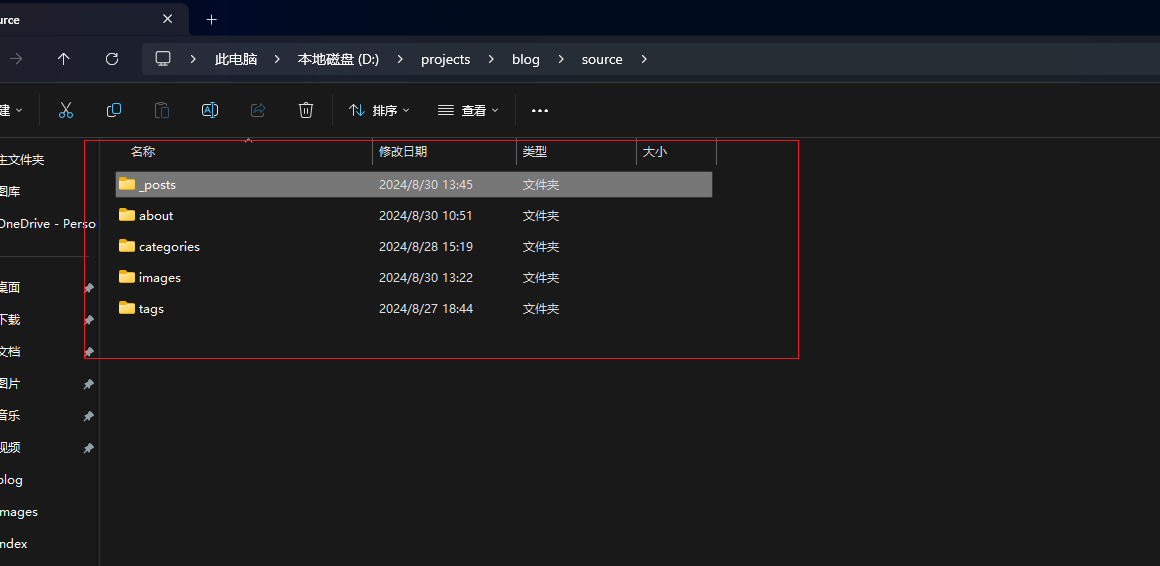Click the Rename icon in toolbar
1160x566 pixels.
click(210, 110)
